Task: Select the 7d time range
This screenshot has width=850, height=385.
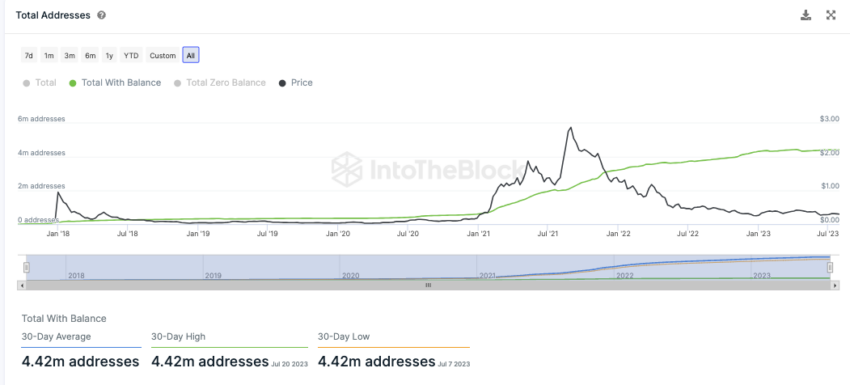Action: click(29, 55)
